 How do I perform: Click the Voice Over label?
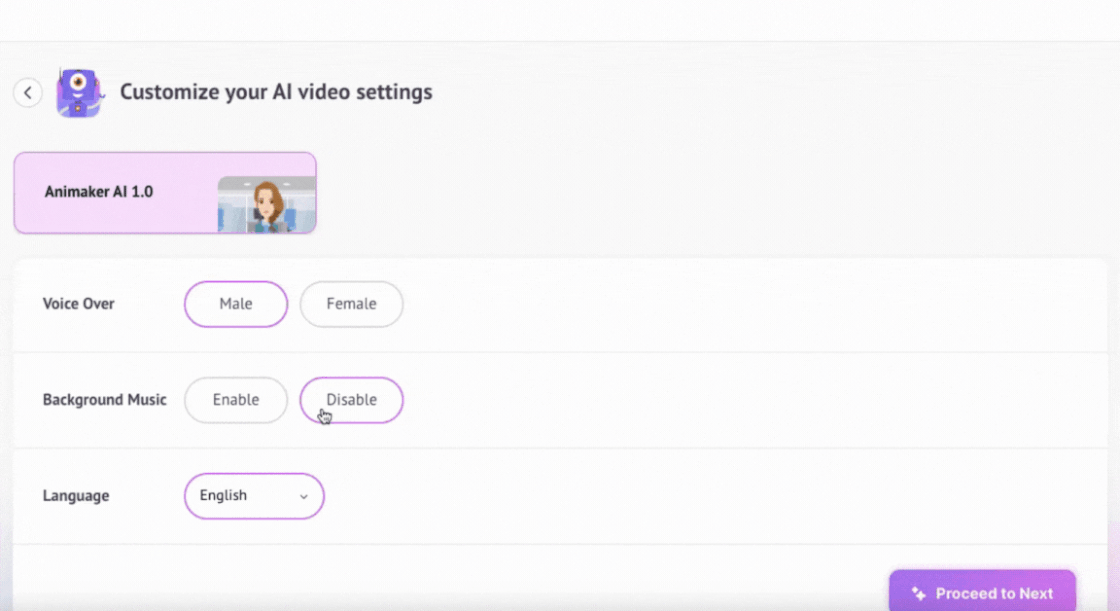coord(79,304)
